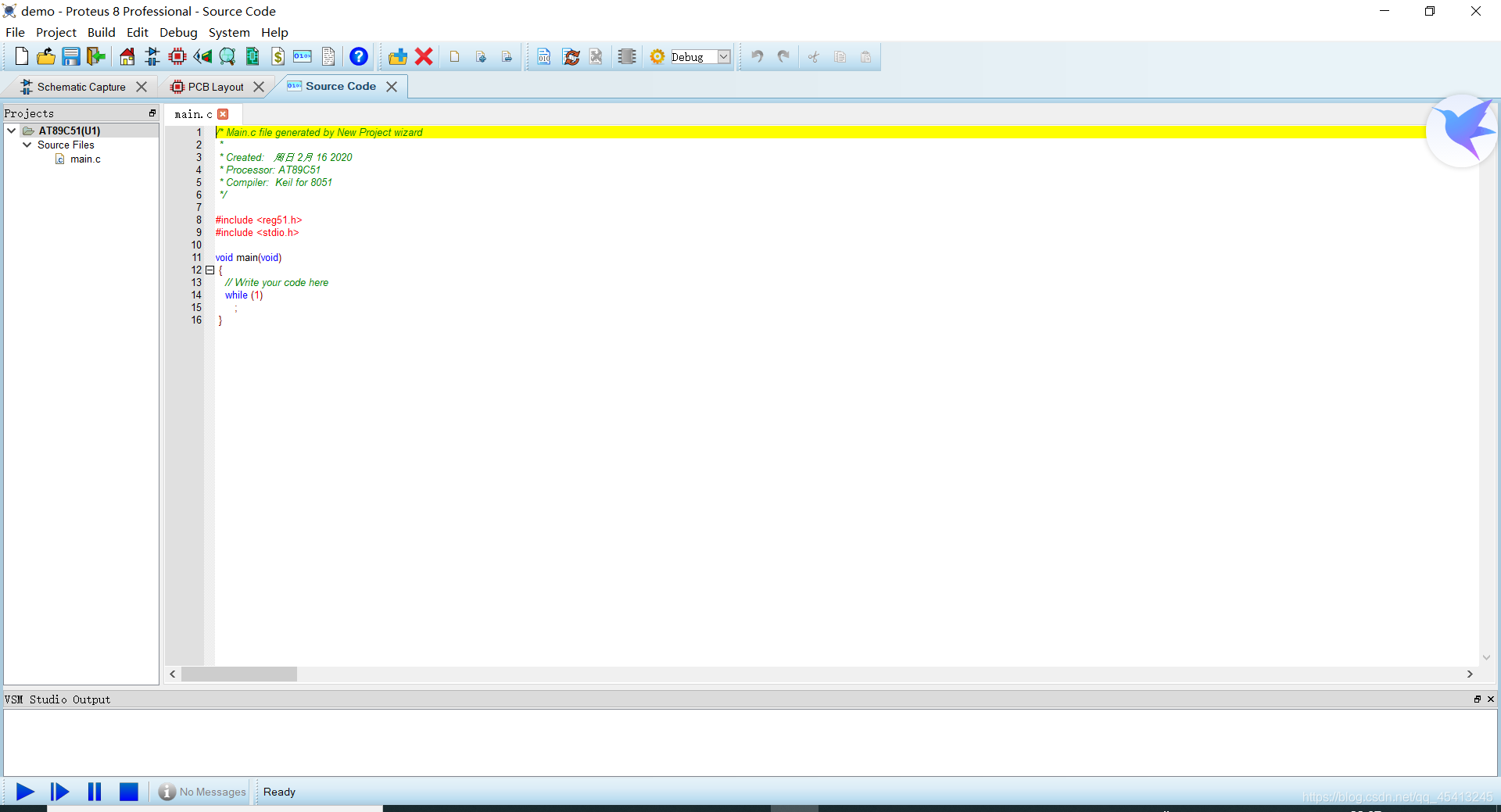The height and width of the screenshot is (812, 1501).
Task: Select main.c in the project tree
Action: pyautogui.click(x=85, y=159)
